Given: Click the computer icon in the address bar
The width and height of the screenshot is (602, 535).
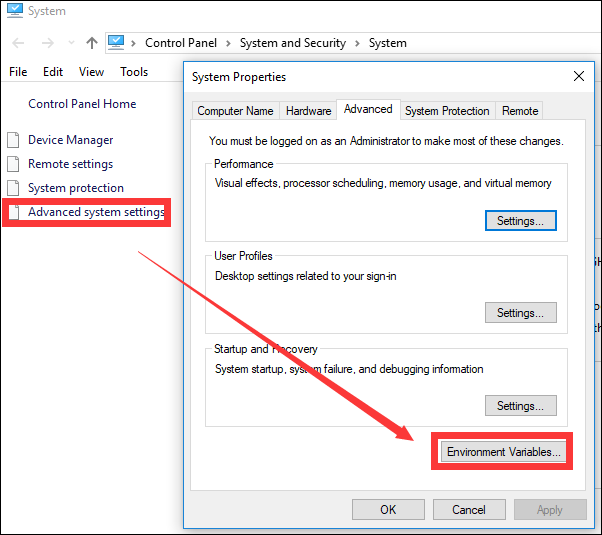Looking at the screenshot, I should click(x=118, y=42).
